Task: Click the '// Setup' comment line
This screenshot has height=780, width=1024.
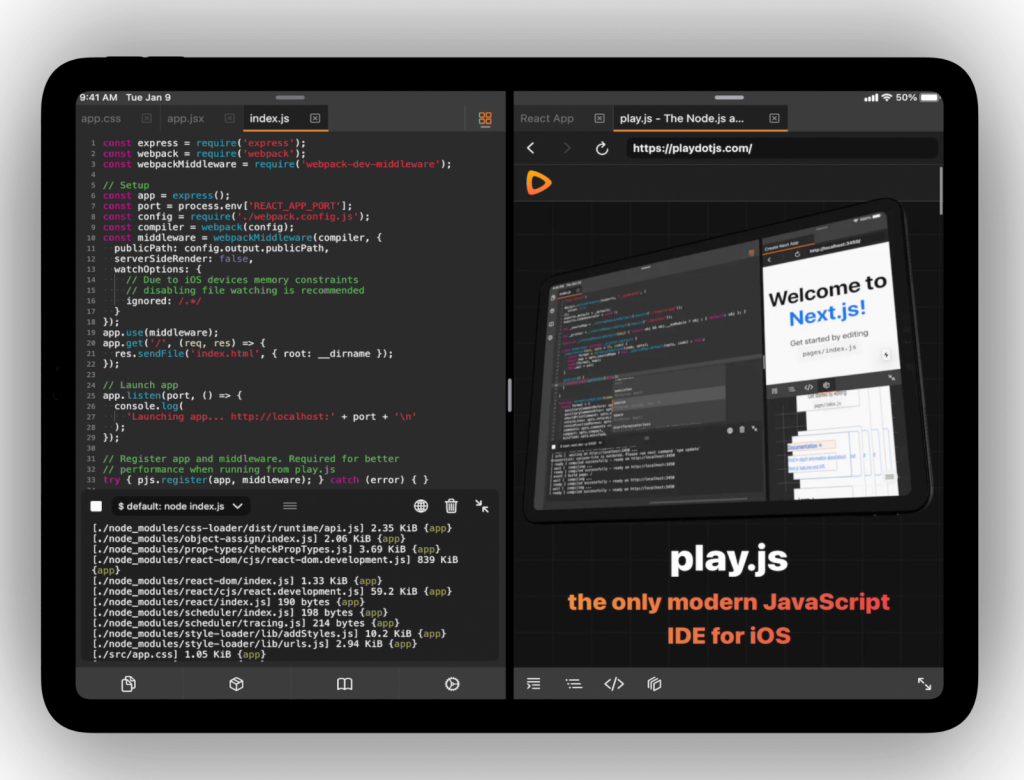Action: [126, 185]
